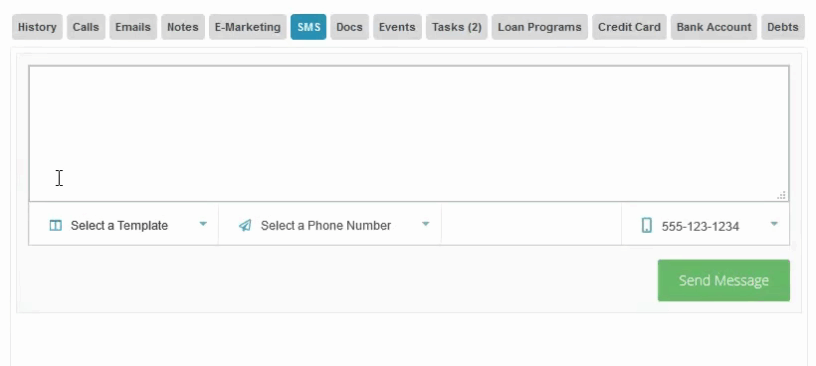Click the paper plane send icon
Image resolution: width=816 pixels, height=366 pixels.
click(245, 225)
